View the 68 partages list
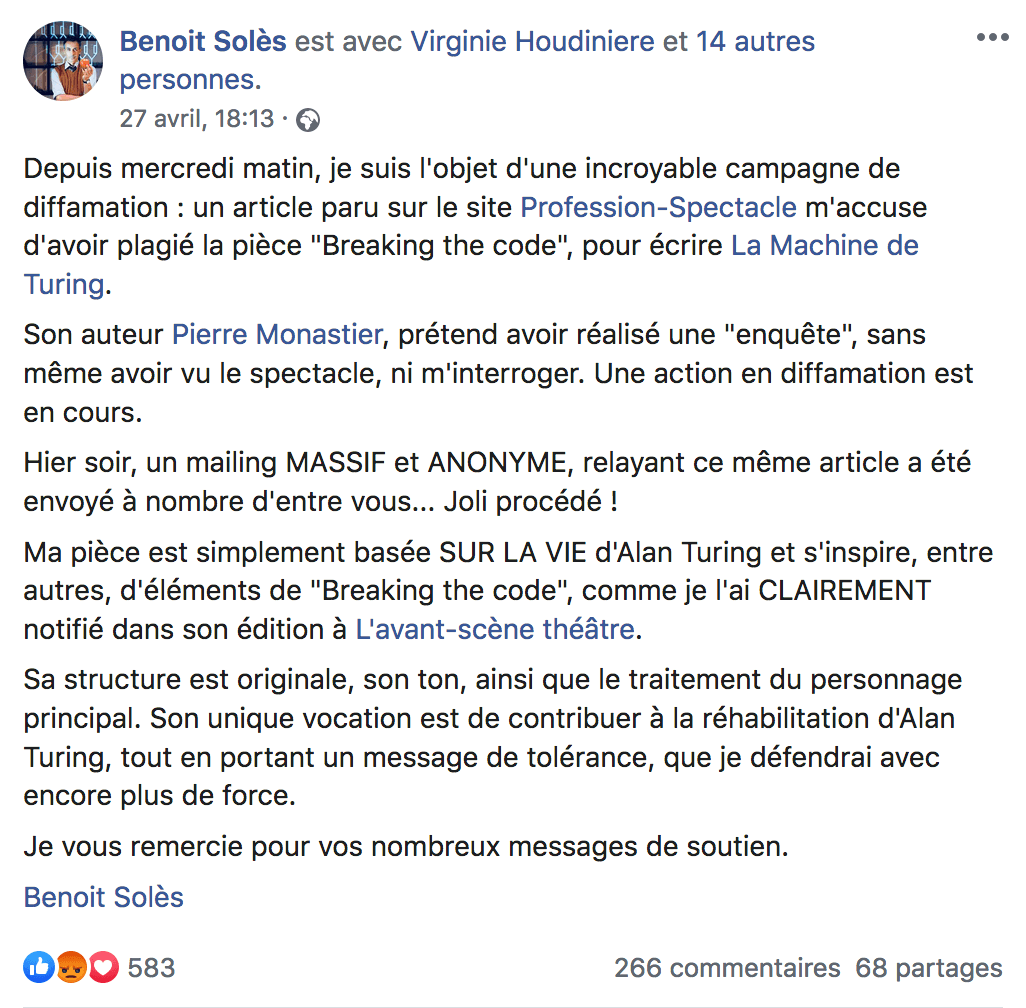Screen dimensions: 1026x1008 [x=928, y=968]
